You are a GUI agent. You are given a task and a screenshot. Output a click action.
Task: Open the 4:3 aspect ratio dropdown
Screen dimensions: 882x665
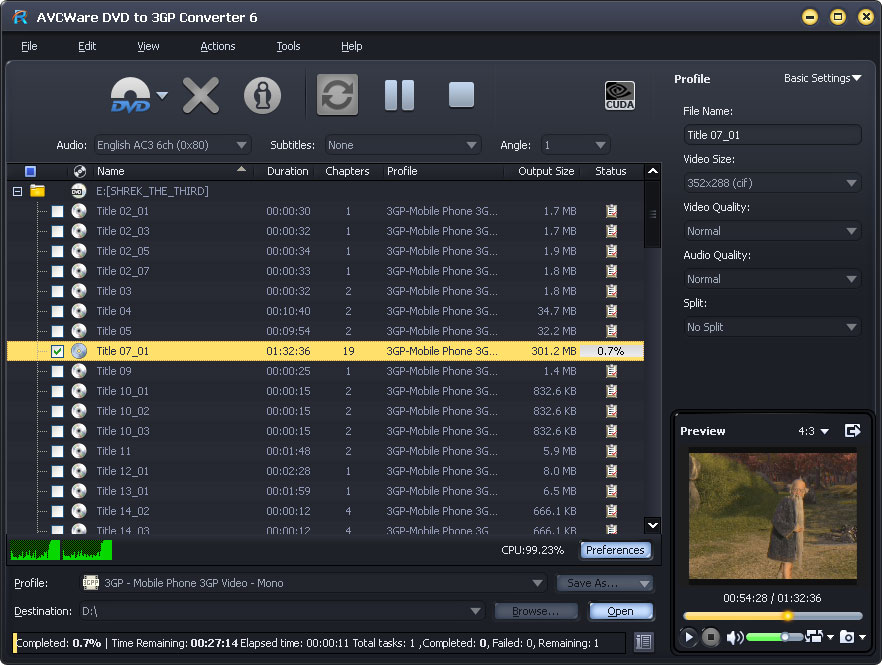(x=813, y=431)
